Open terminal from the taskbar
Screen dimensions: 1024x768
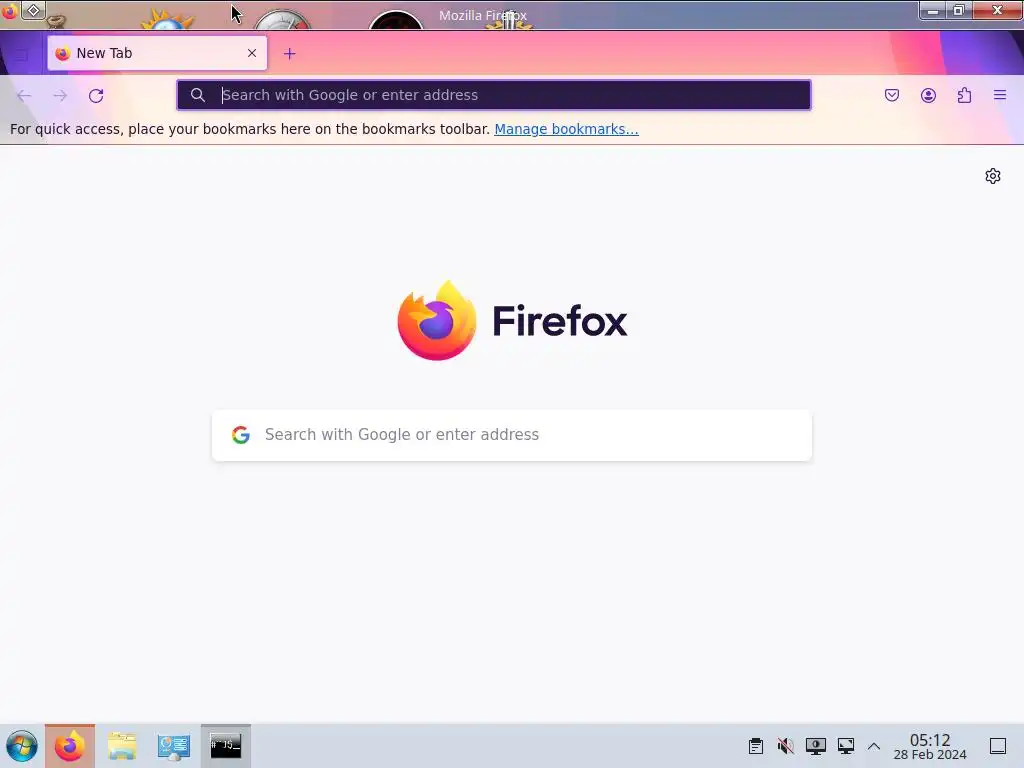click(x=226, y=746)
